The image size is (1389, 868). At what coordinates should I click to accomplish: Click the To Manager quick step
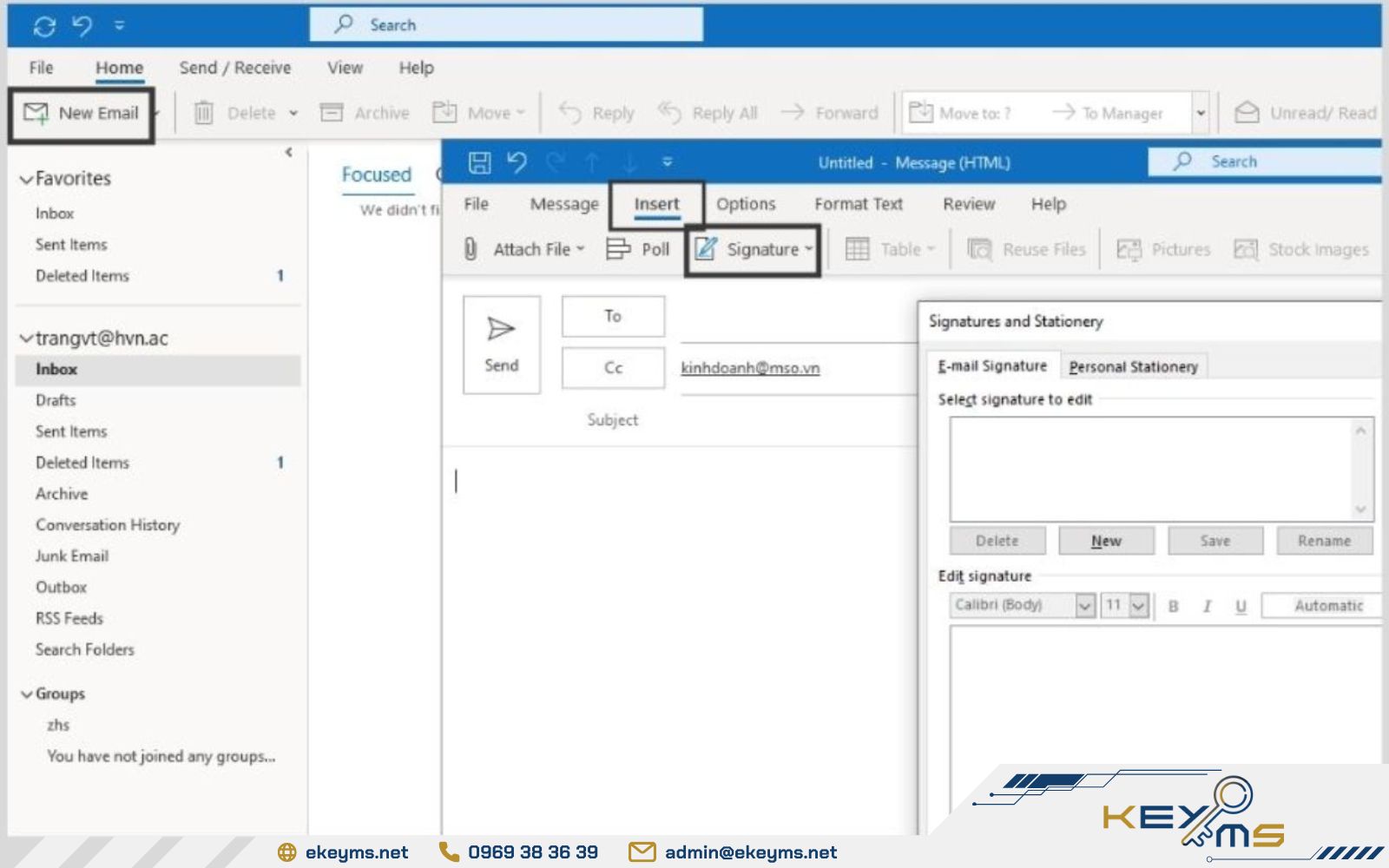coord(1108,113)
